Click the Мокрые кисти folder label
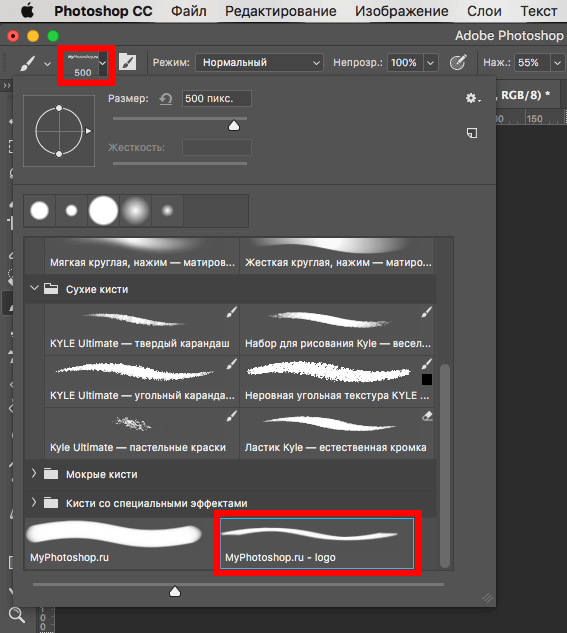567x633 pixels. coord(101,474)
